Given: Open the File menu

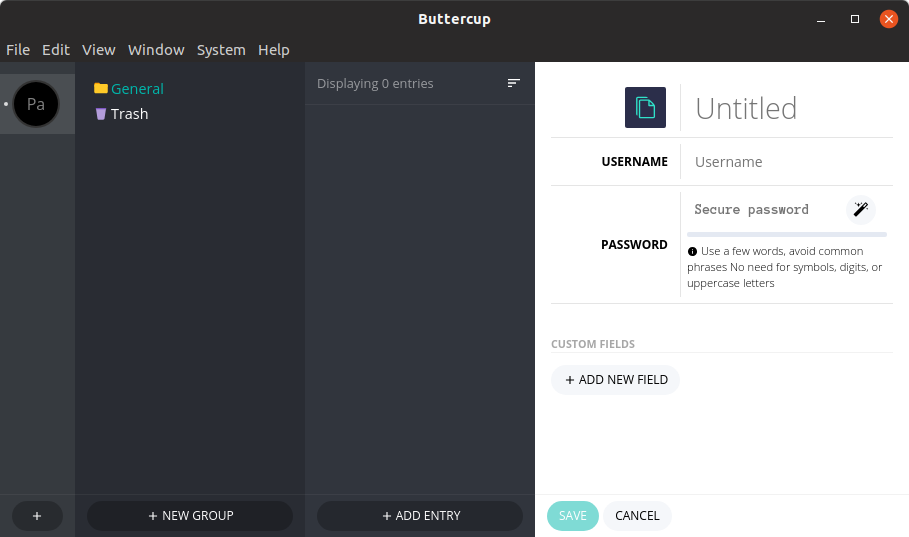Looking at the screenshot, I should pos(18,50).
